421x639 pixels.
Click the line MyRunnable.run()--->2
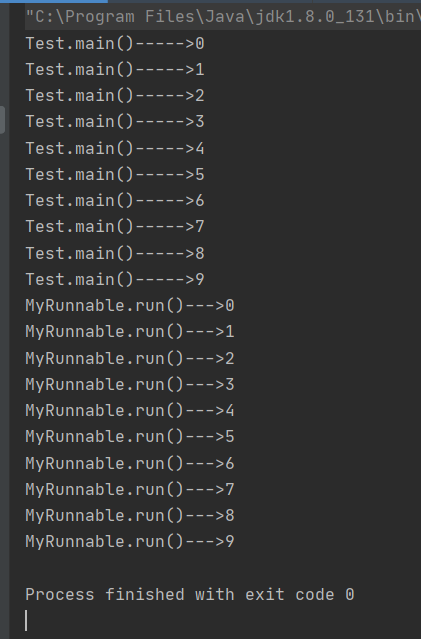coord(130,359)
